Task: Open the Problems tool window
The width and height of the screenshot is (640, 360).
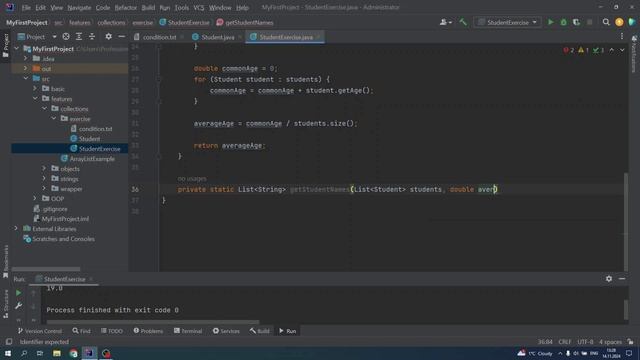Action: (148, 331)
